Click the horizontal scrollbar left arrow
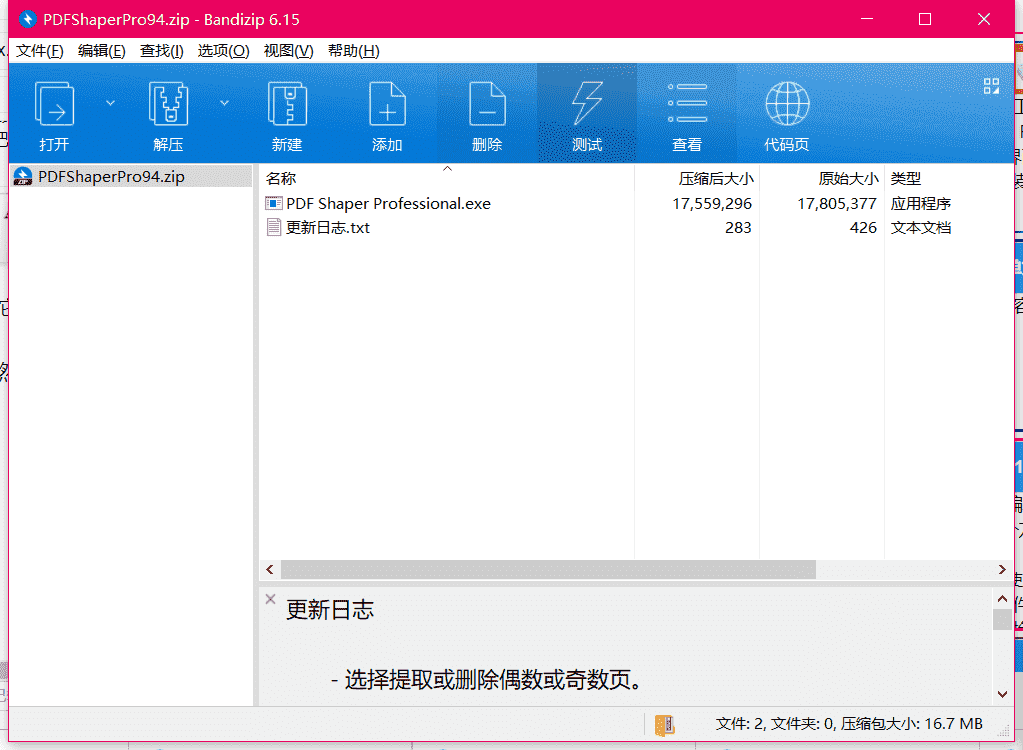 (270, 570)
